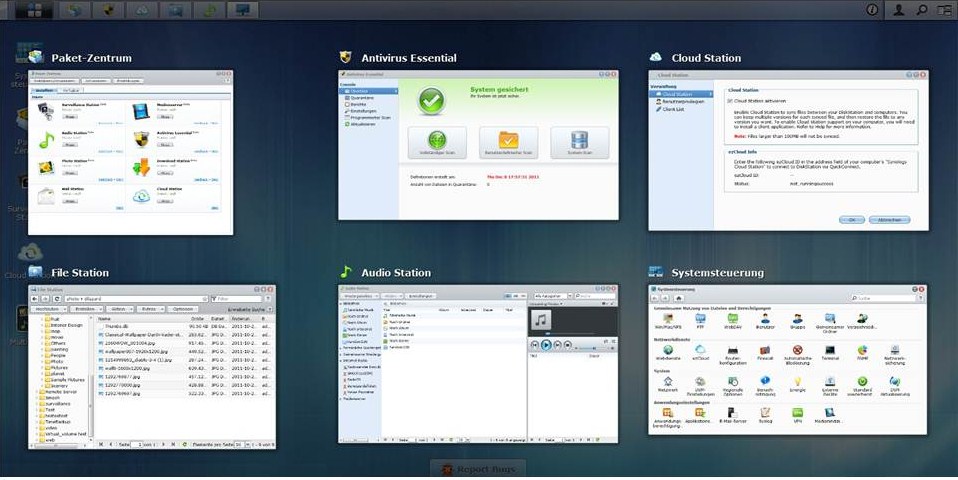Click Antivirus shield icon in top taskbar

(108, 10)
